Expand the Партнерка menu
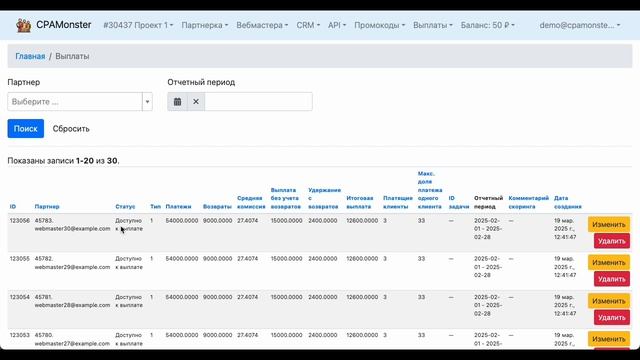This screenshot has height=360, width=640. coord(204,25)
